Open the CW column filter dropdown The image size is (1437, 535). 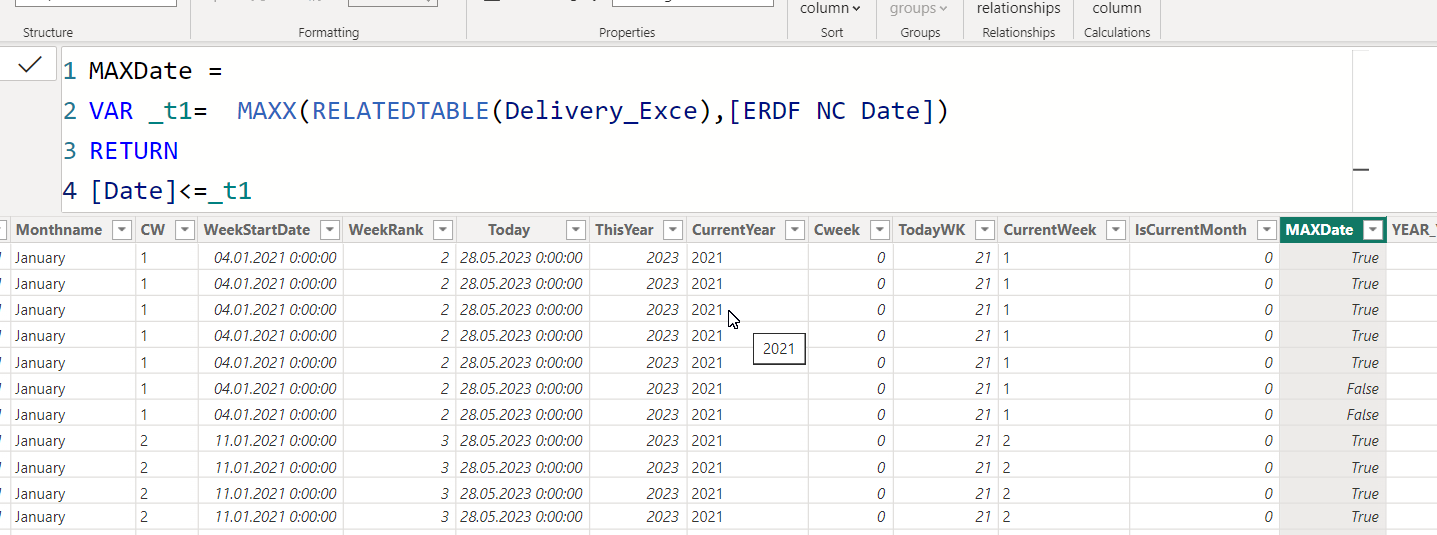point(184,230)
